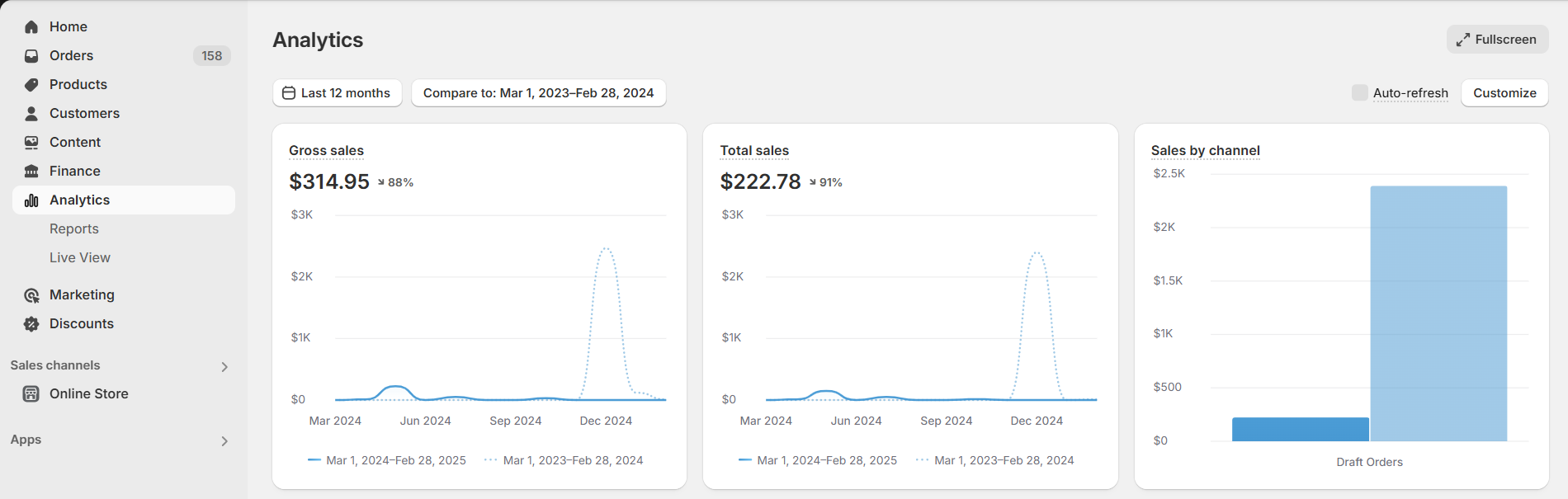This screenshot has height=499, width=1568.
Task: Go to Home in the sidebar
Action: 124,27
